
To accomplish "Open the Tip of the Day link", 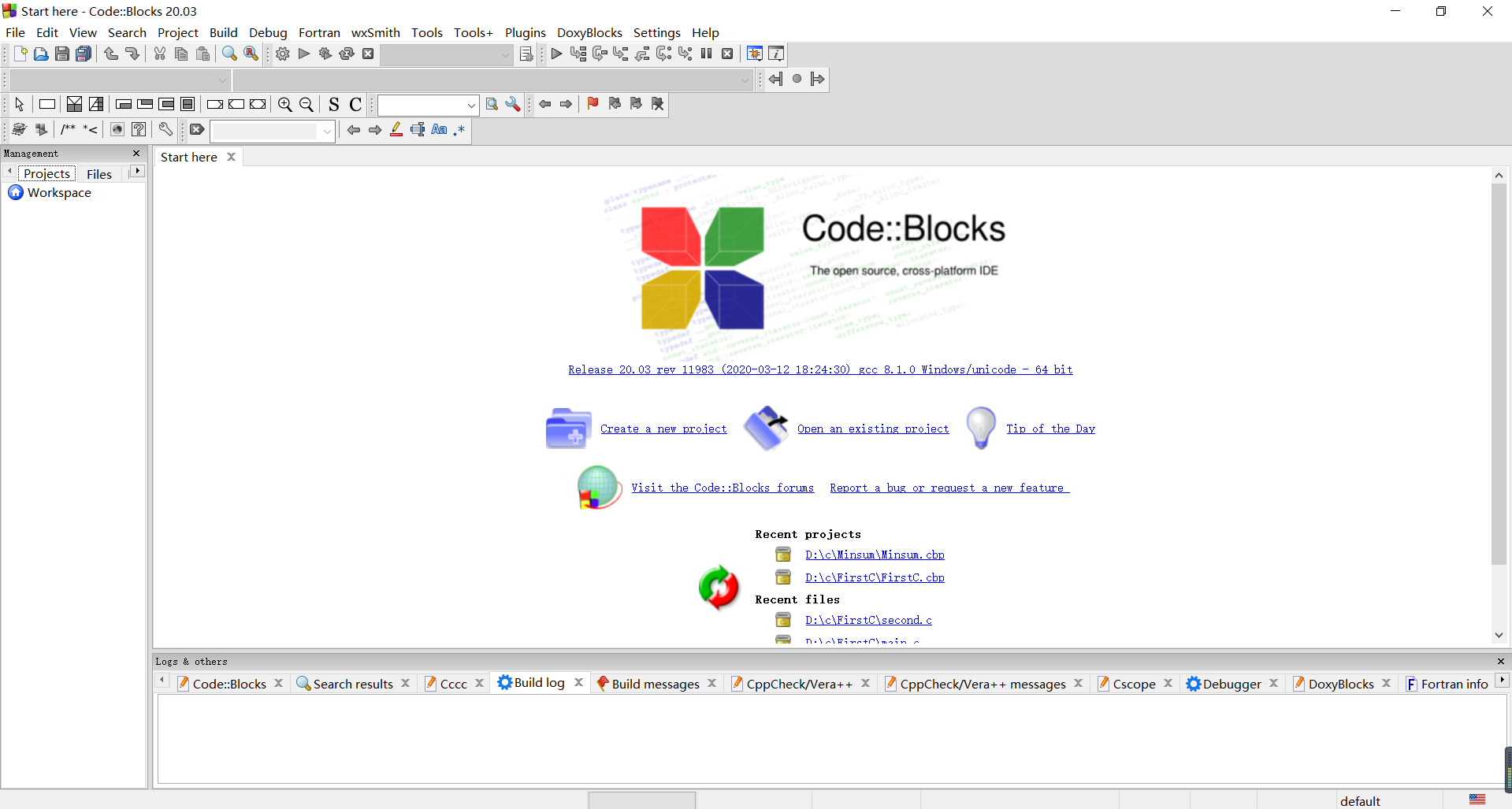I will 1050,429.
